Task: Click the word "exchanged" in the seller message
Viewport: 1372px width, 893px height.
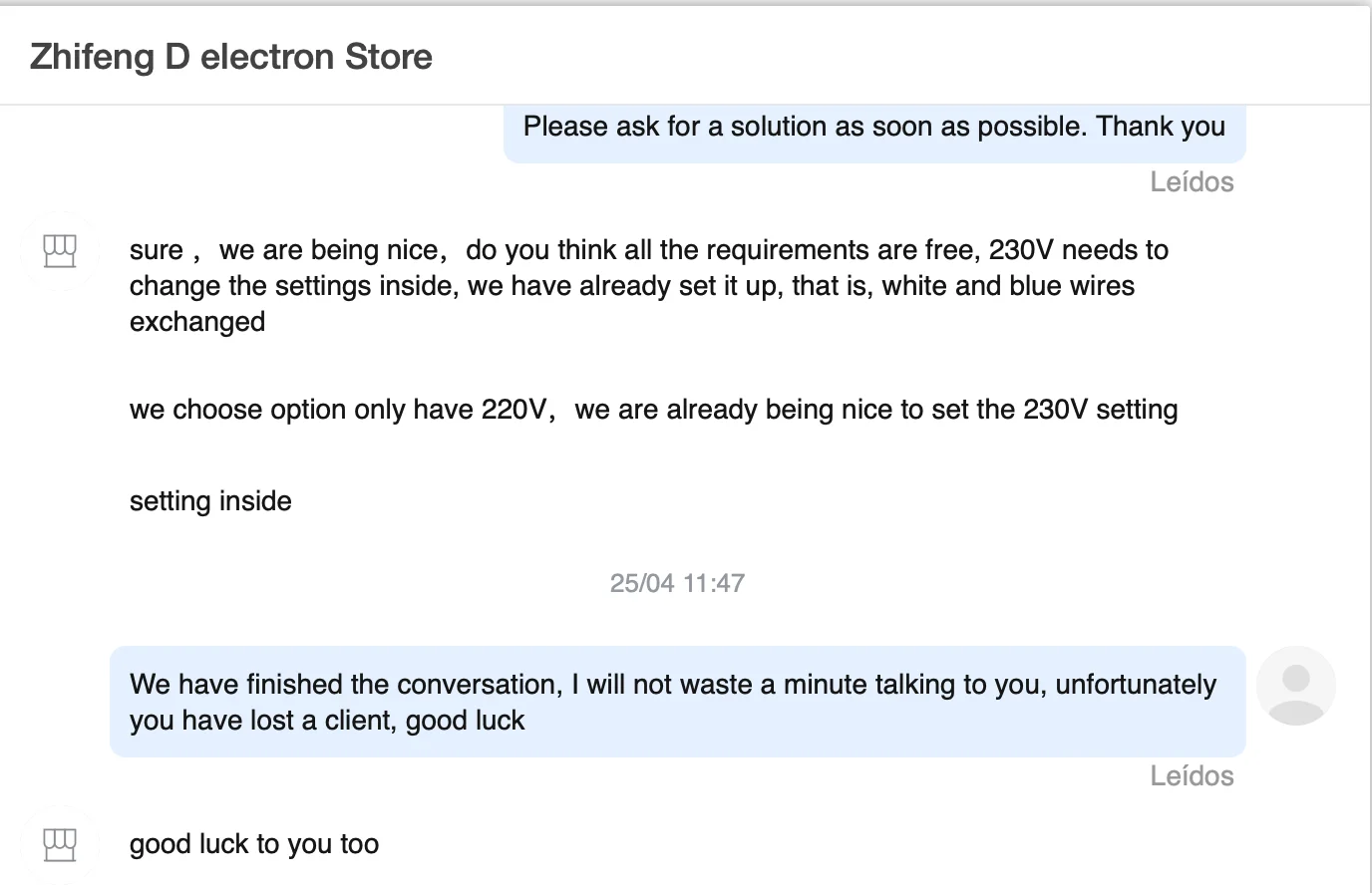Action: [x=197, y=322]
